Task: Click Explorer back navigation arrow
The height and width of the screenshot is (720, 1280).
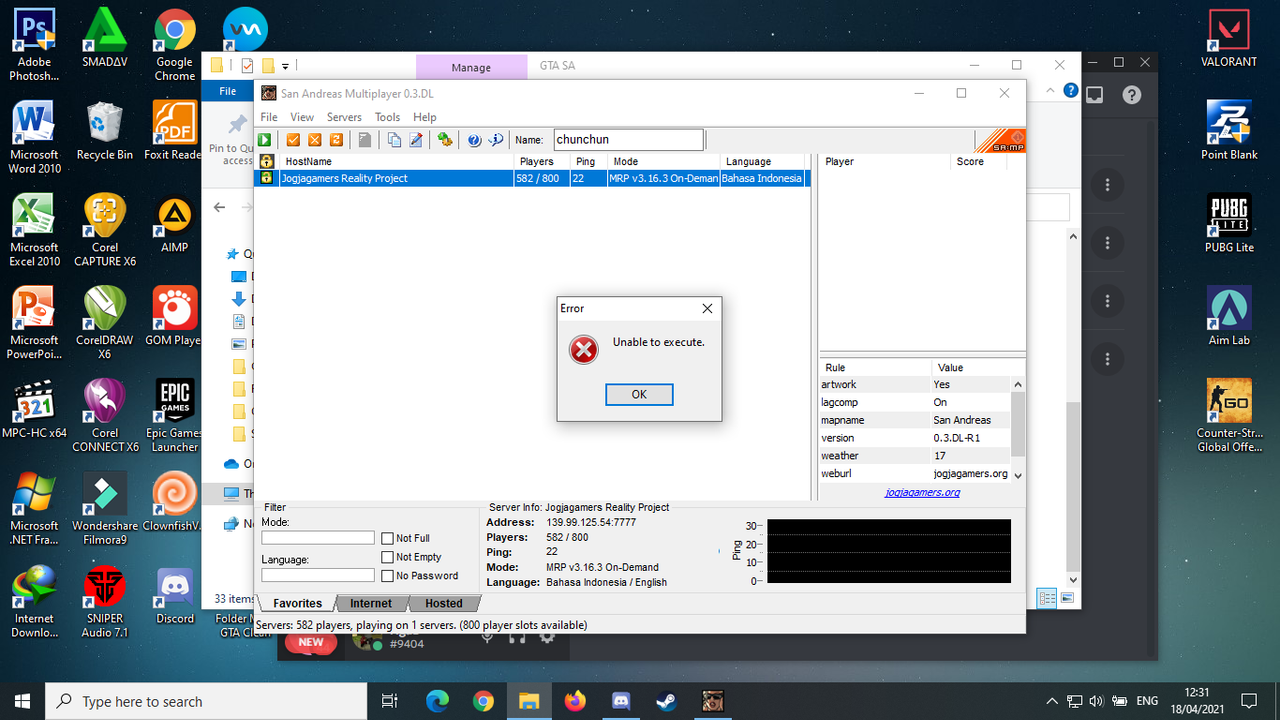Action: click(x=220, y=208)
